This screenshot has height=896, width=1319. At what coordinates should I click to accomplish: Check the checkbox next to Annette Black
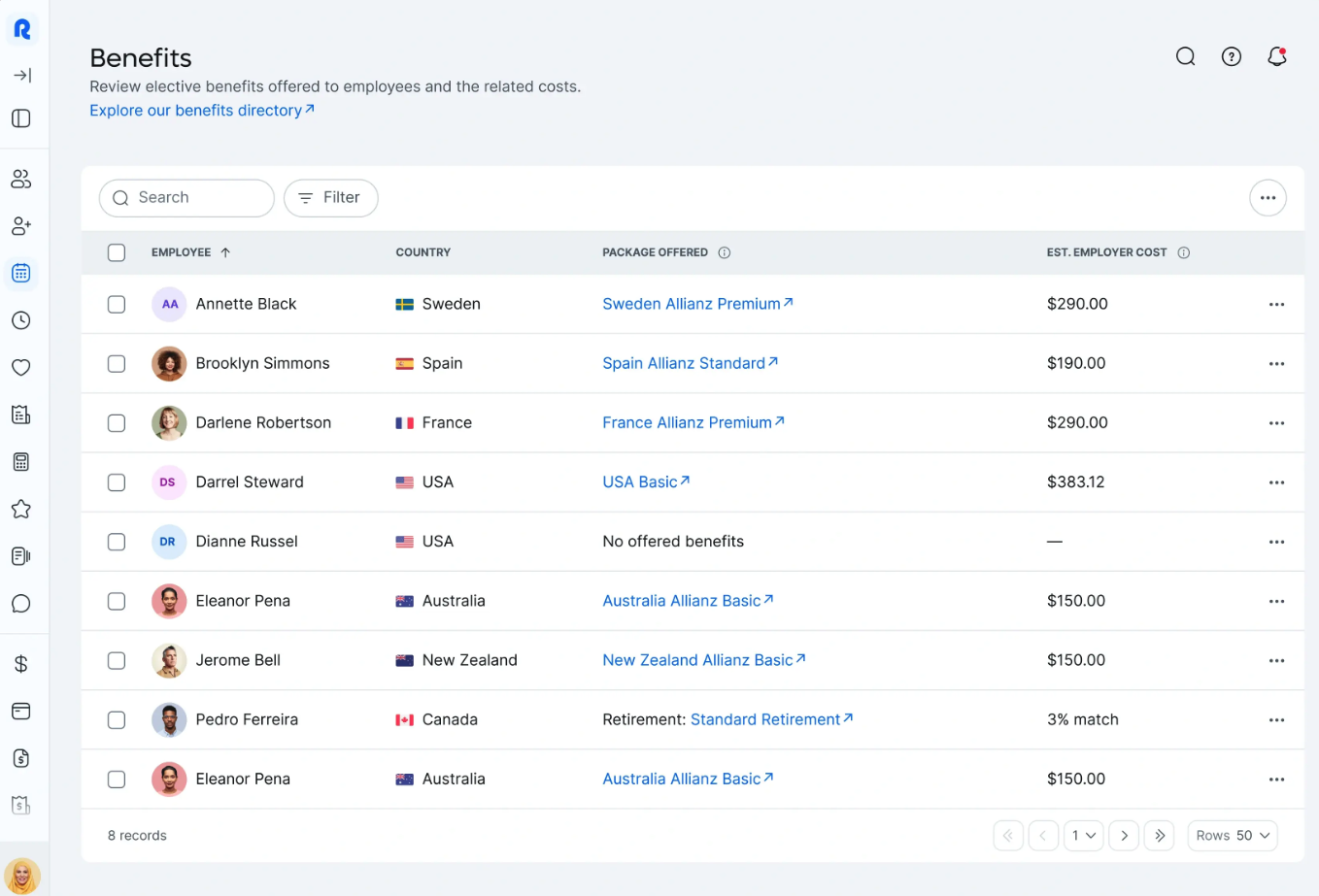(x=116, y=304)
